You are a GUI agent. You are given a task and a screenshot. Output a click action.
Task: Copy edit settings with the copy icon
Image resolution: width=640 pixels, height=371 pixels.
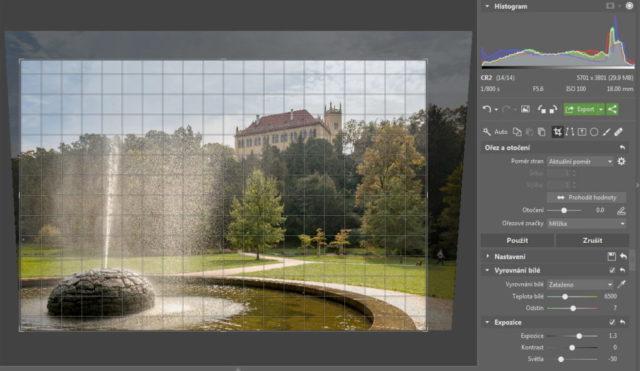click(x=517, y=132)
